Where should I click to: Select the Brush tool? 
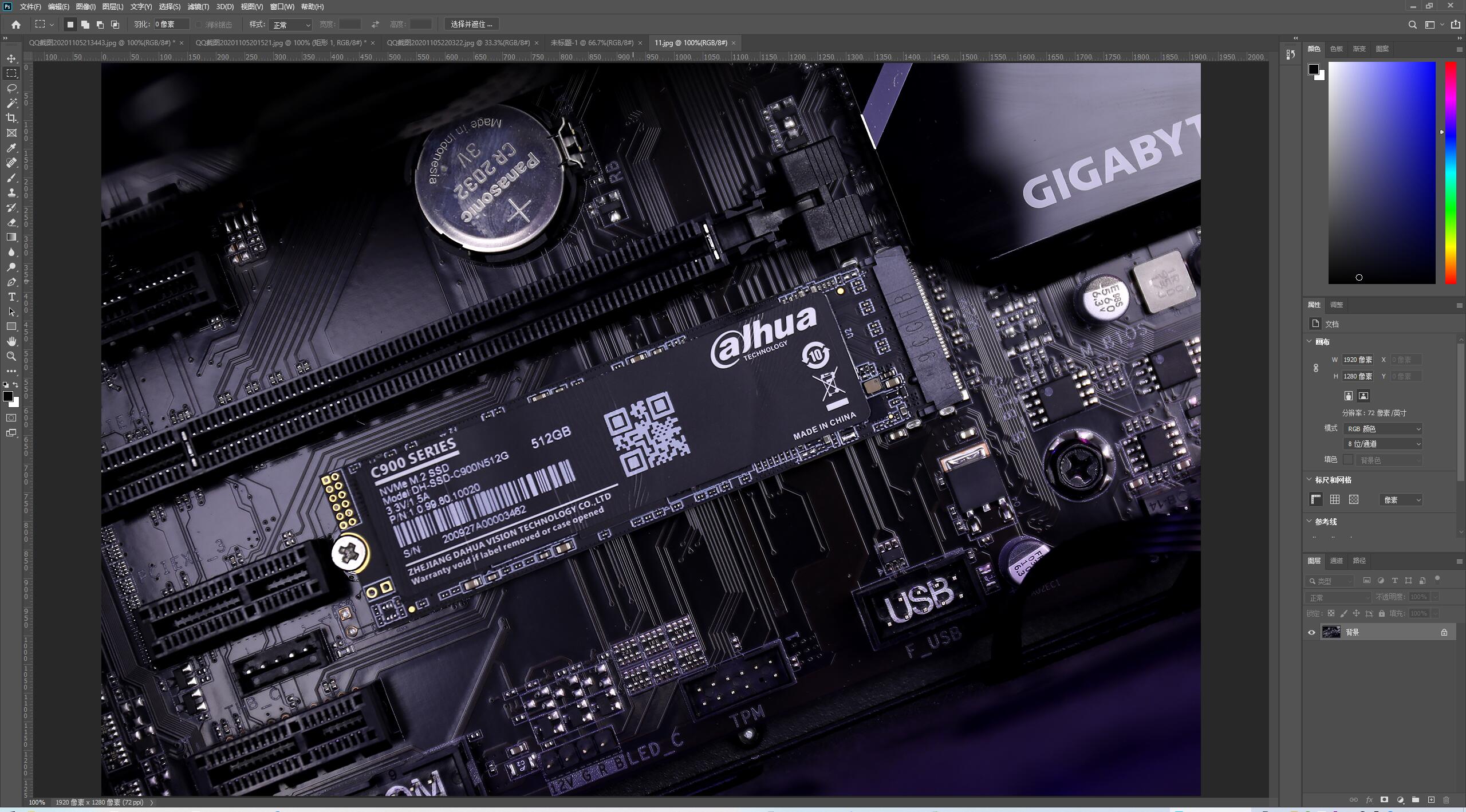pos(11,178)
